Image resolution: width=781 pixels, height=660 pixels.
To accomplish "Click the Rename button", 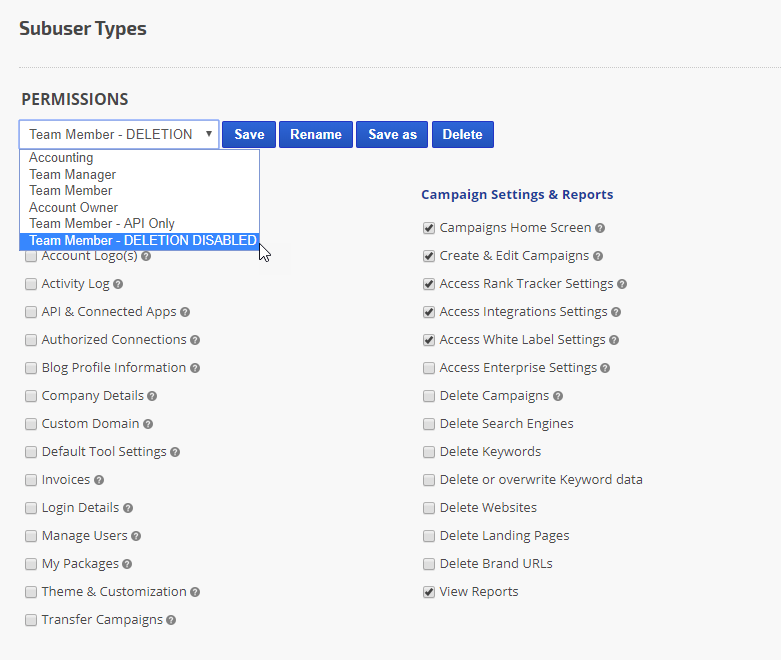I will pyautogui.click(x=316, y=134).
